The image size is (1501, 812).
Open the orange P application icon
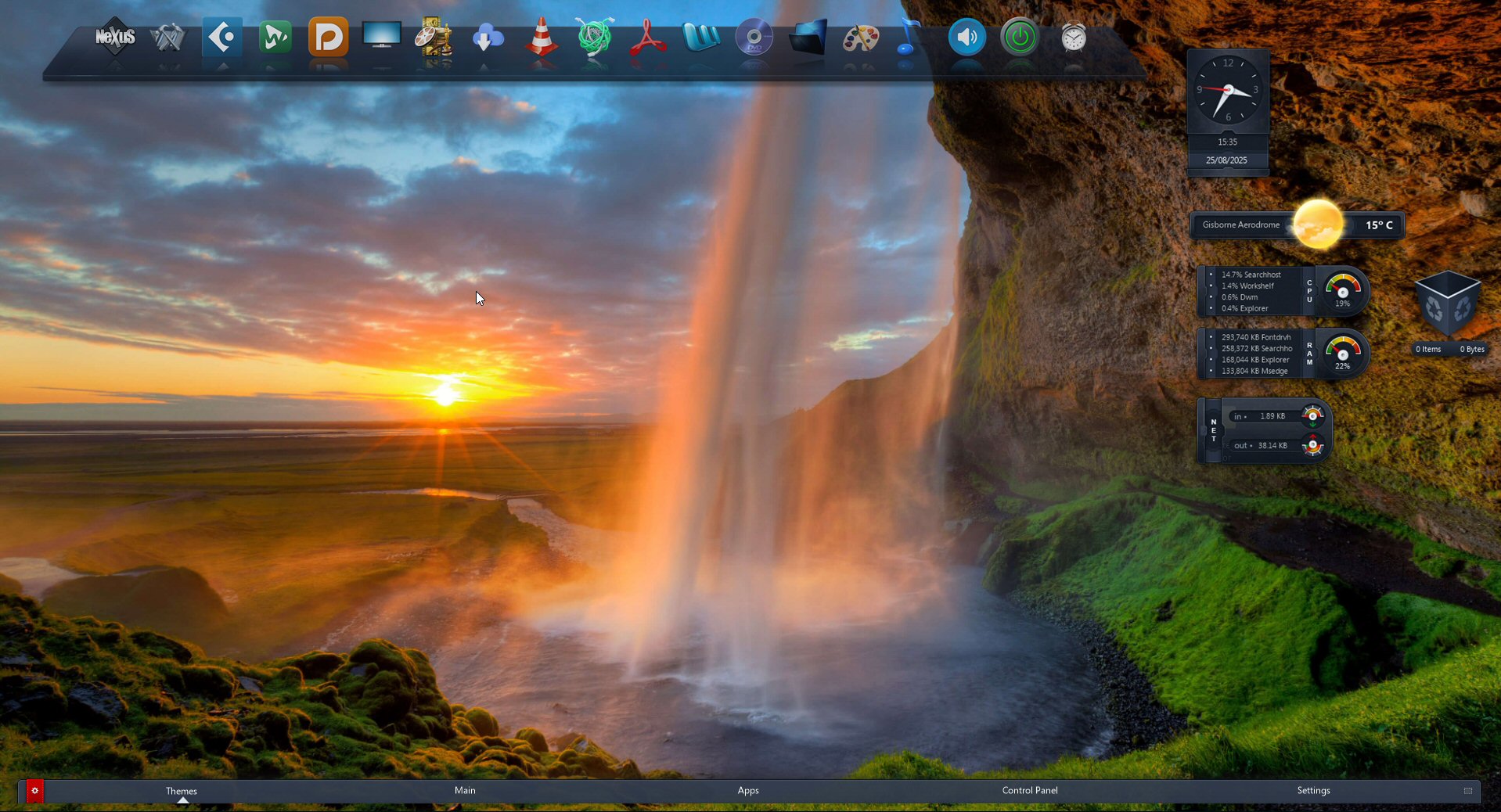coord(328,38)
